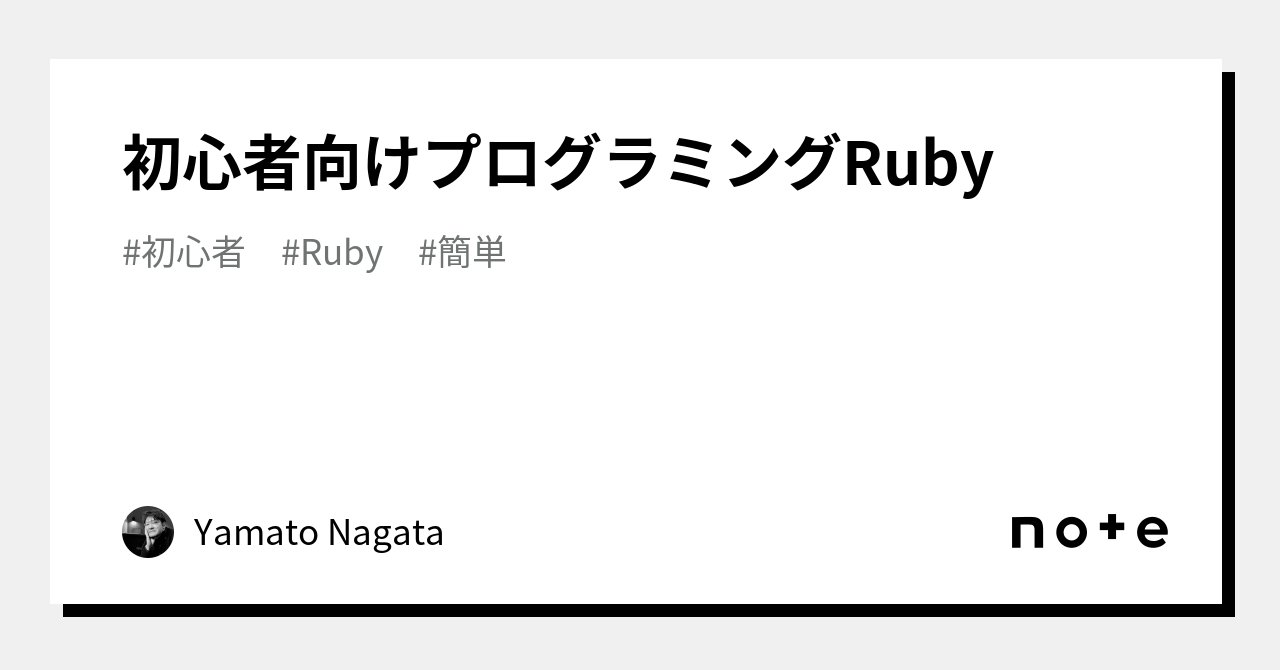Screen dimensions: 1280x670
Task: Open the note logo
Action: (1089, 532)
